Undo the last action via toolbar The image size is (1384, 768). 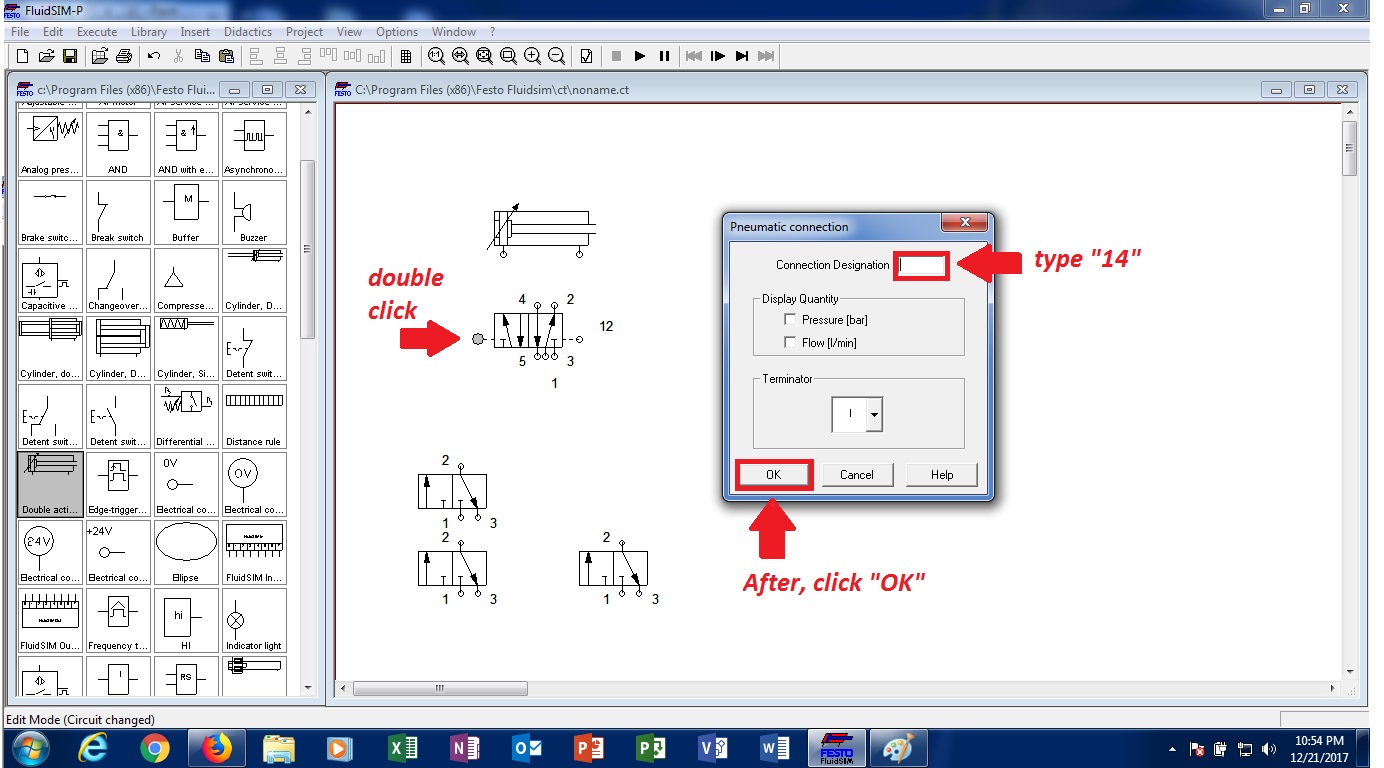154,56
